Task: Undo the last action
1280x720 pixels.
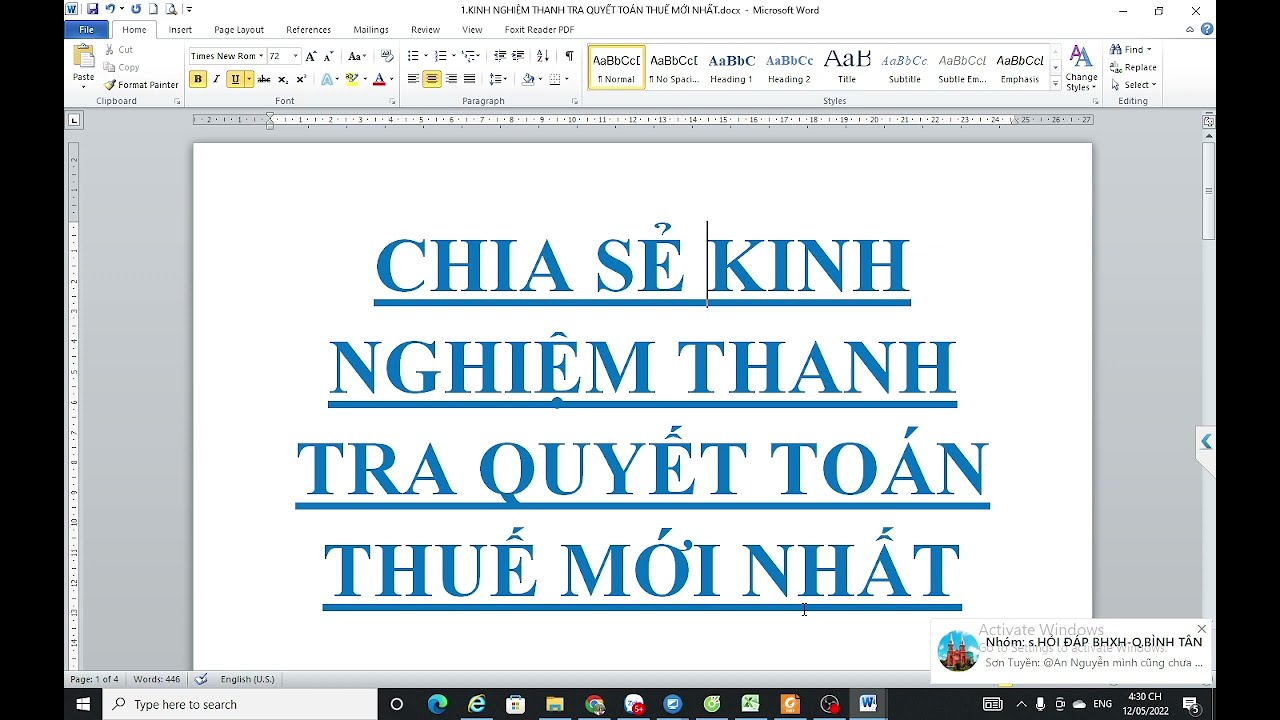Action: pos(110,10)
